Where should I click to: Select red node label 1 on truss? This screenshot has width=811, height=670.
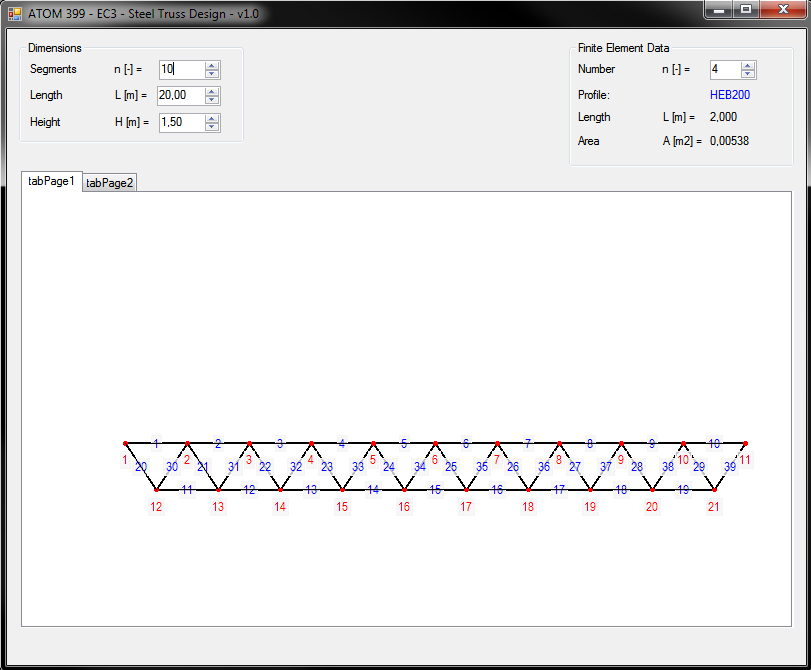click(125, 460)
